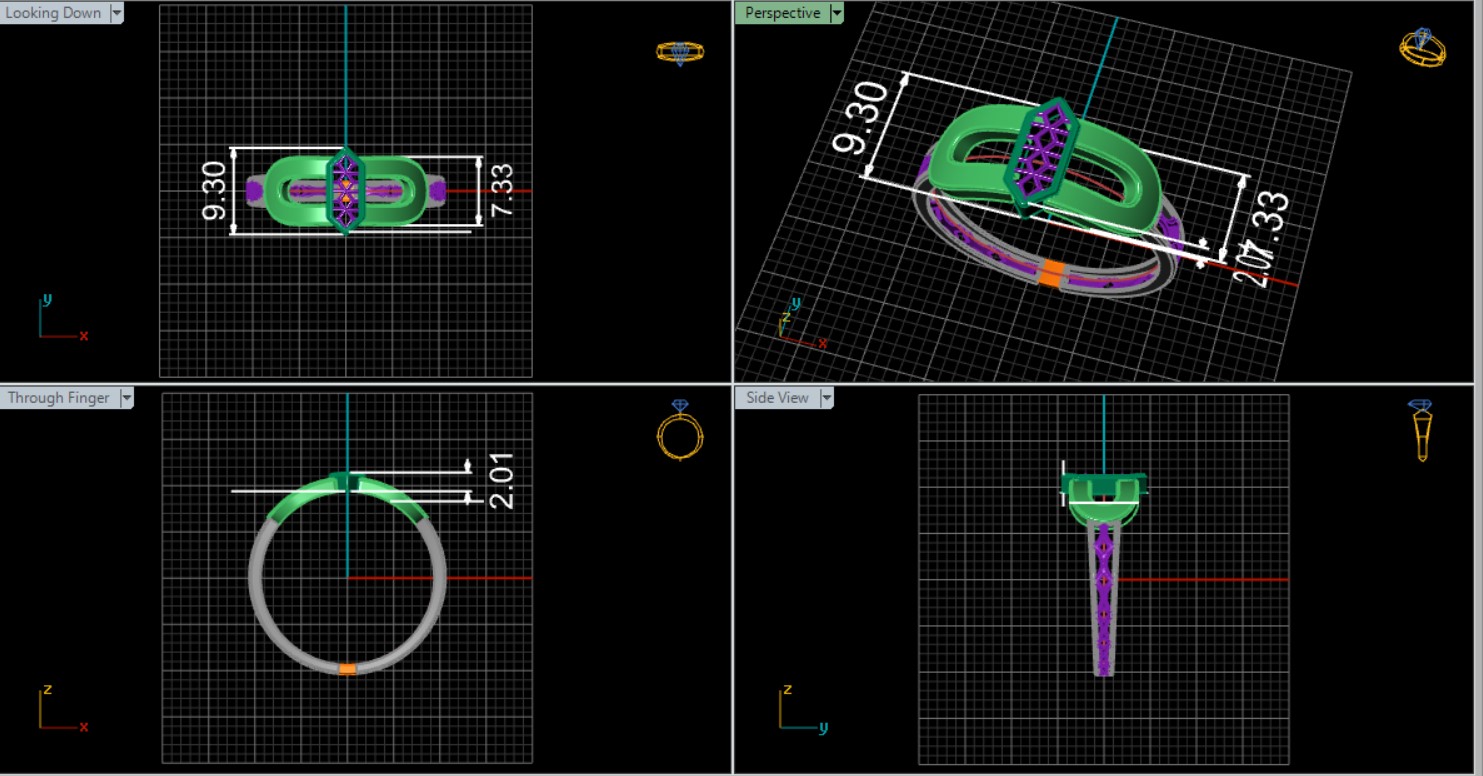
Task: Select the Side View viewport label
Action: (777, 398)
